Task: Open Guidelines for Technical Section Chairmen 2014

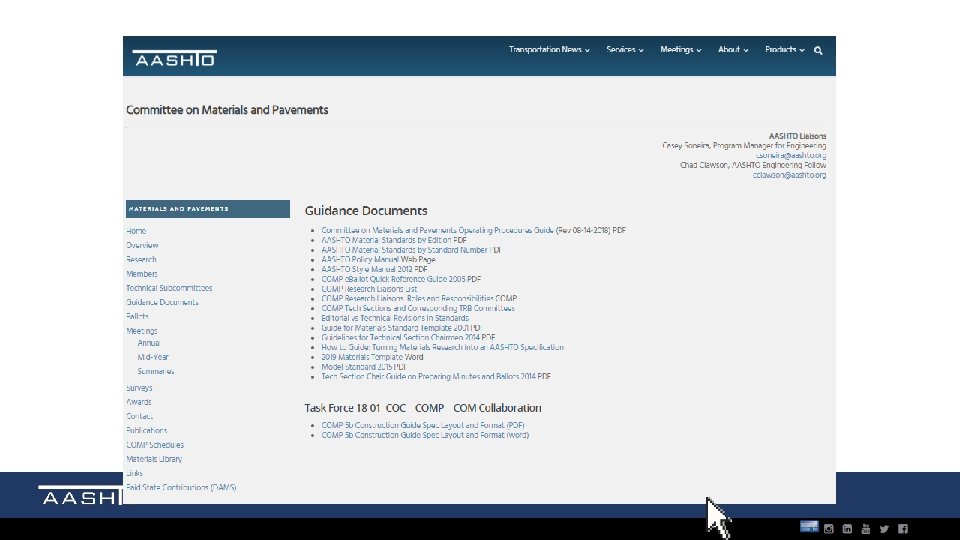Action: (408, 337)
